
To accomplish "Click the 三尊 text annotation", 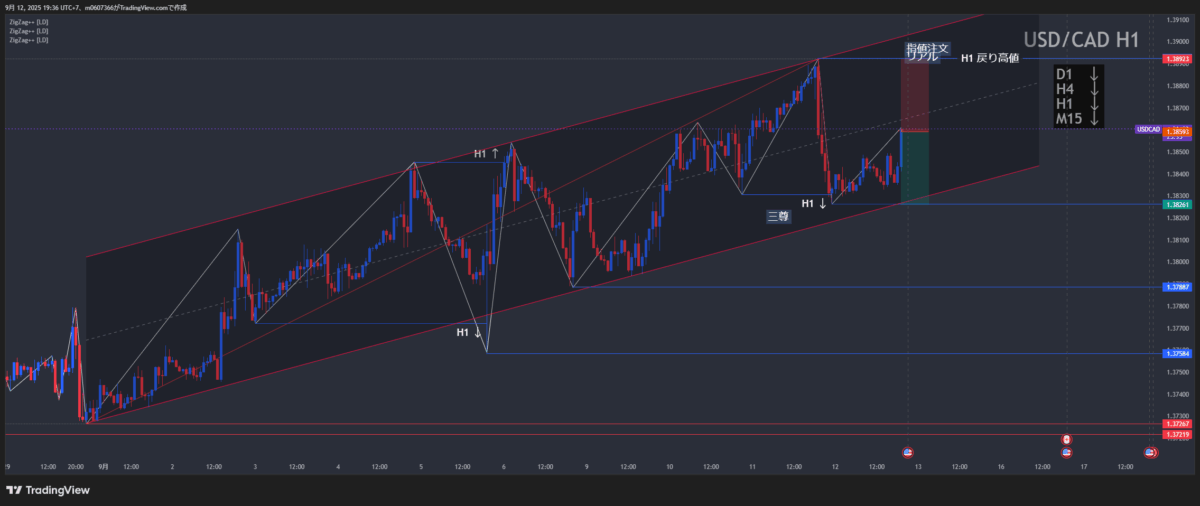I will 777,215.
